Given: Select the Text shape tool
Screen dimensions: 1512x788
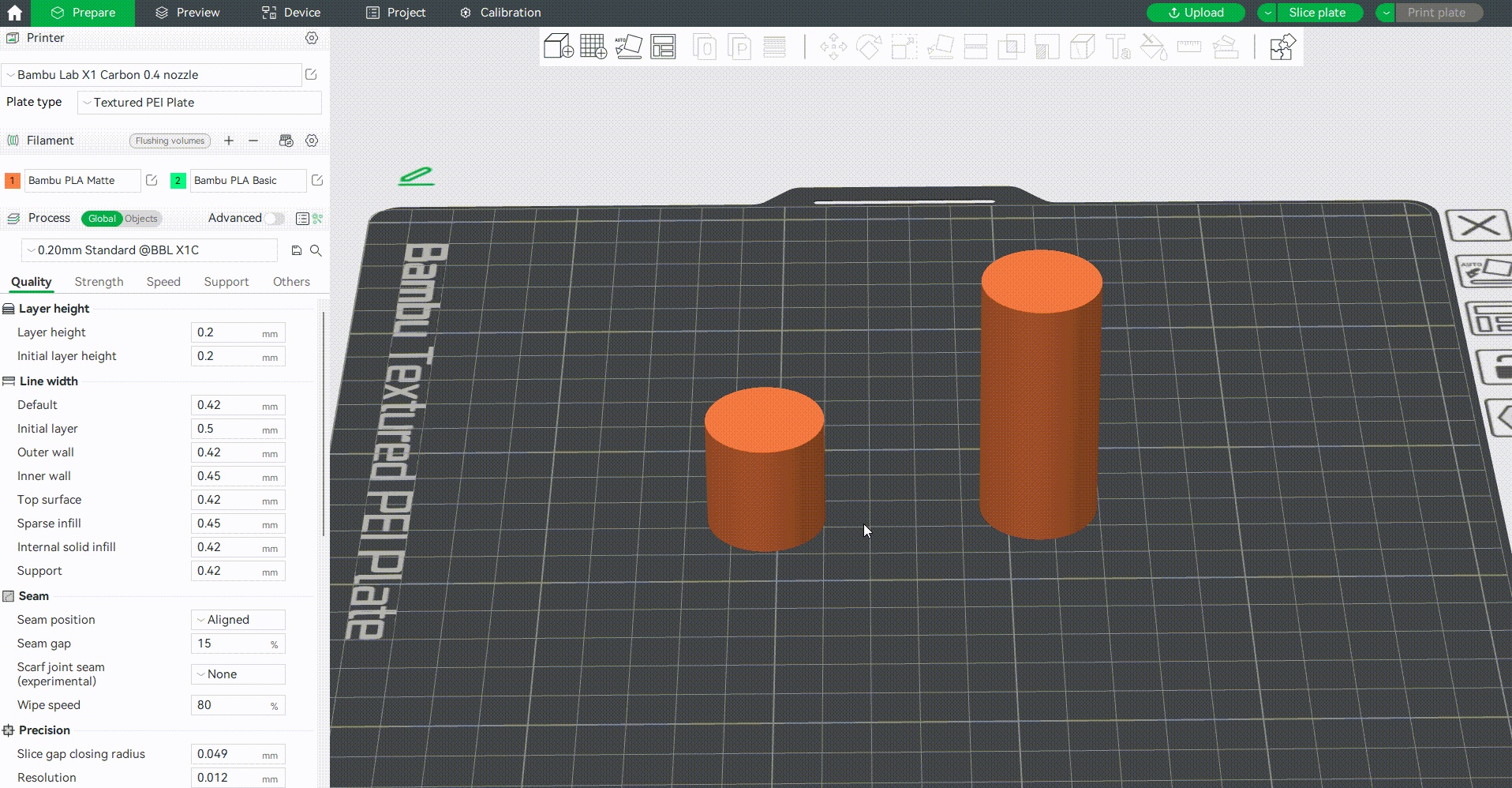Looking at the screenshot, I should [1117, 47].
